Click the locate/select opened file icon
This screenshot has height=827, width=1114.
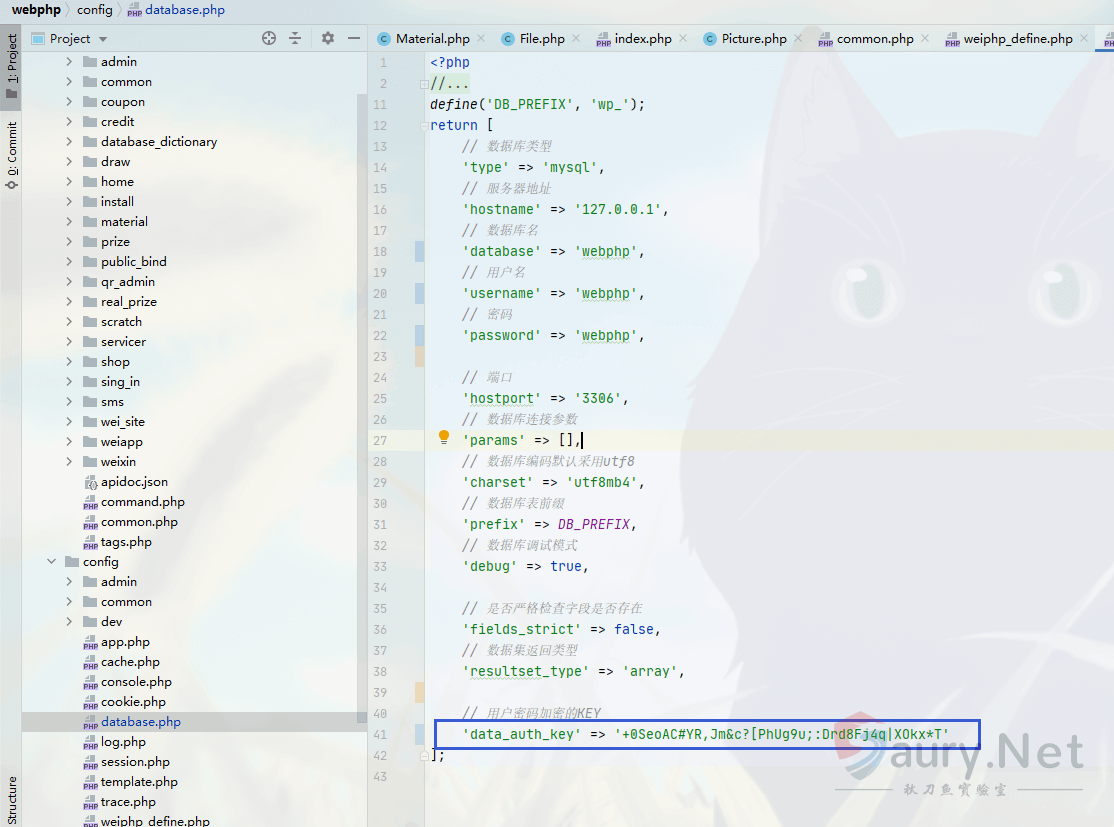(x=269, y=38)
